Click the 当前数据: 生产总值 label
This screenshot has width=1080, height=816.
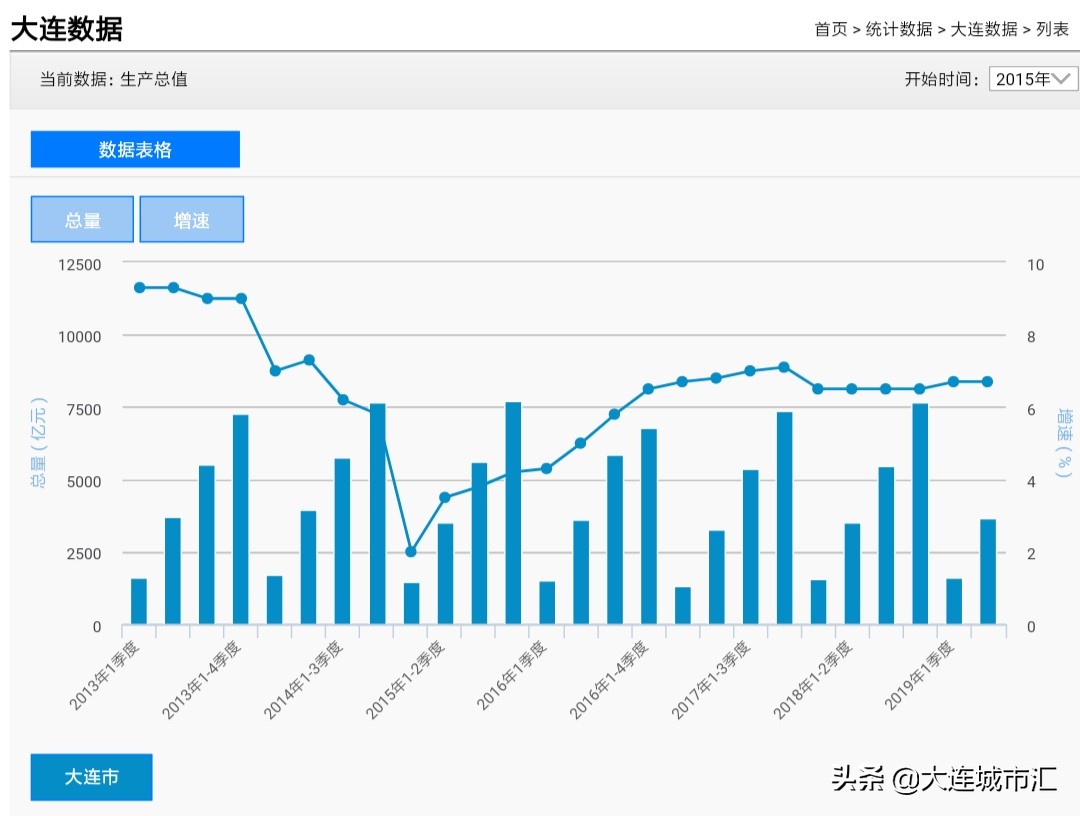click(x=114, y=79)
